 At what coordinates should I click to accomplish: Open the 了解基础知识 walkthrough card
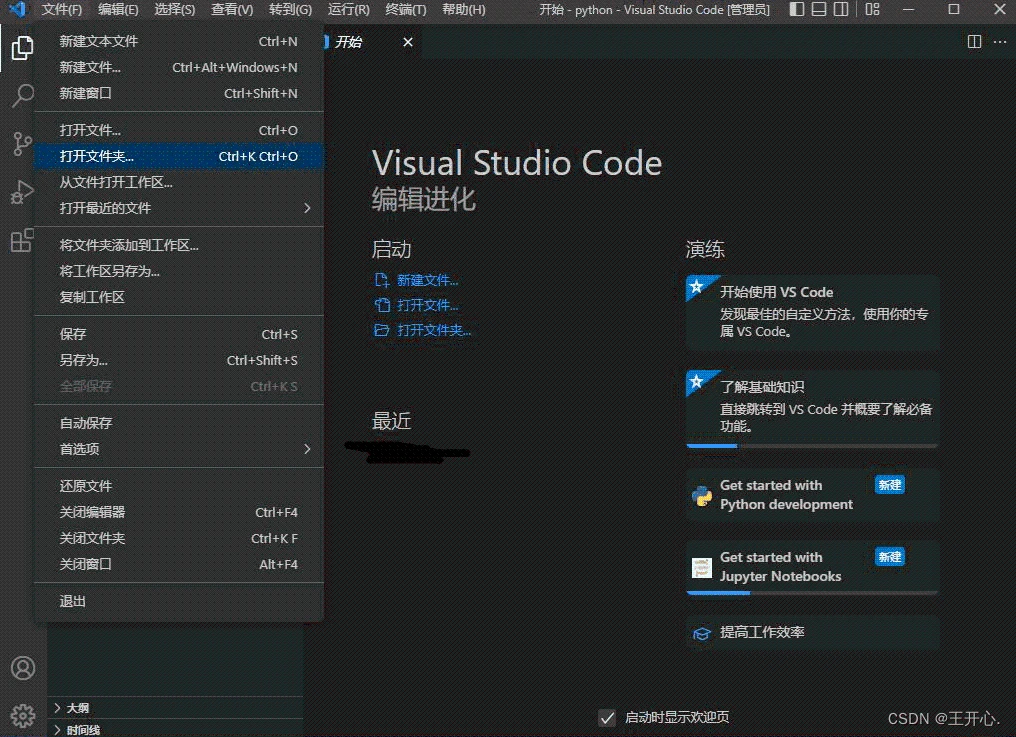(x=813, y=408)
